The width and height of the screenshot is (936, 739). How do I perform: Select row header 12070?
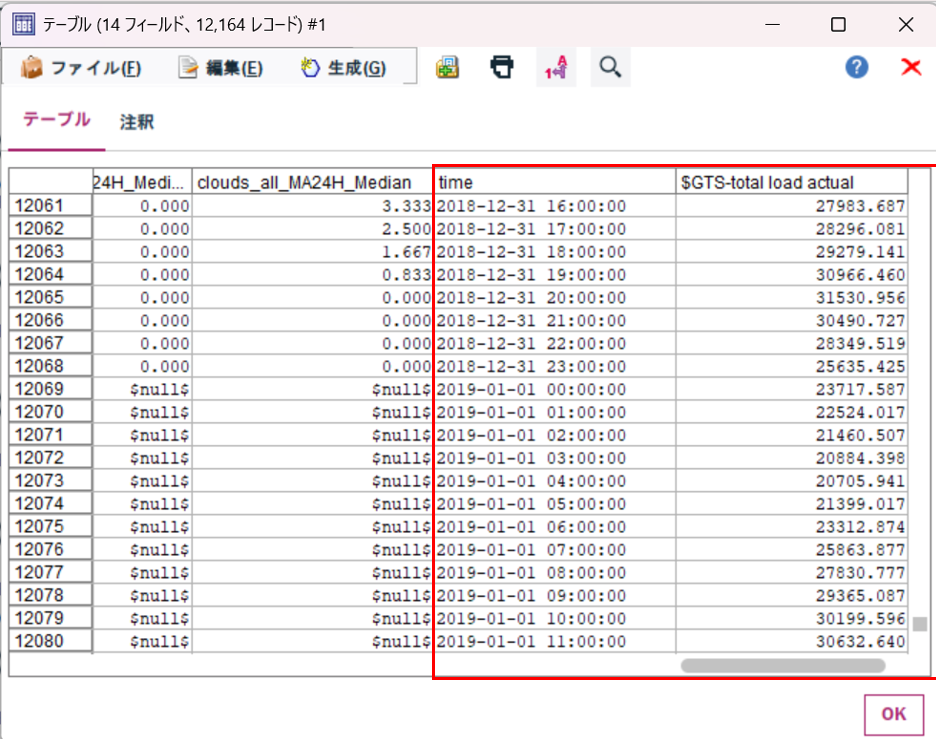coord(51,412)
